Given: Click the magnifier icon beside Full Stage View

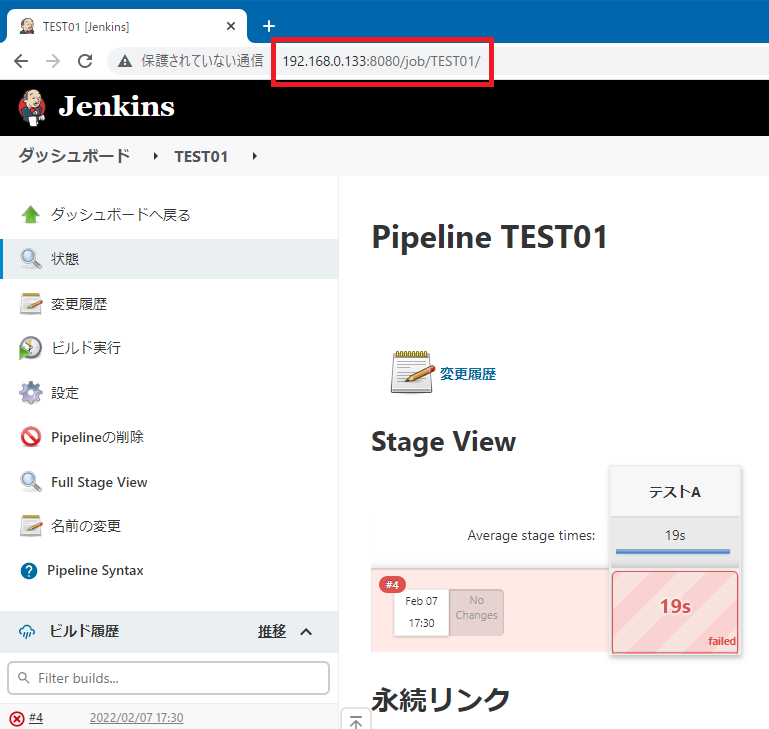Looking at the screenshot, I should pyautogui.click(x=30, y=482).
